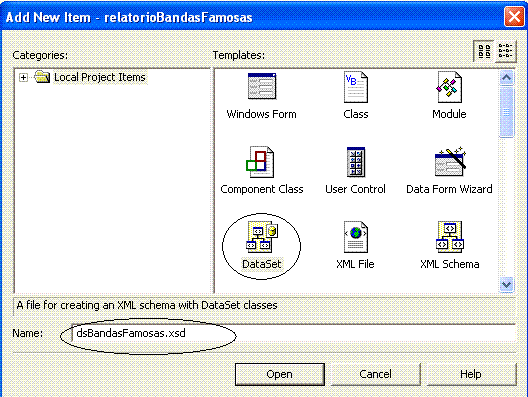Viewport: 528px width, 397px height.
Task: Select the Data Form Wizard template icon
Action: click(x=450, y=162)
